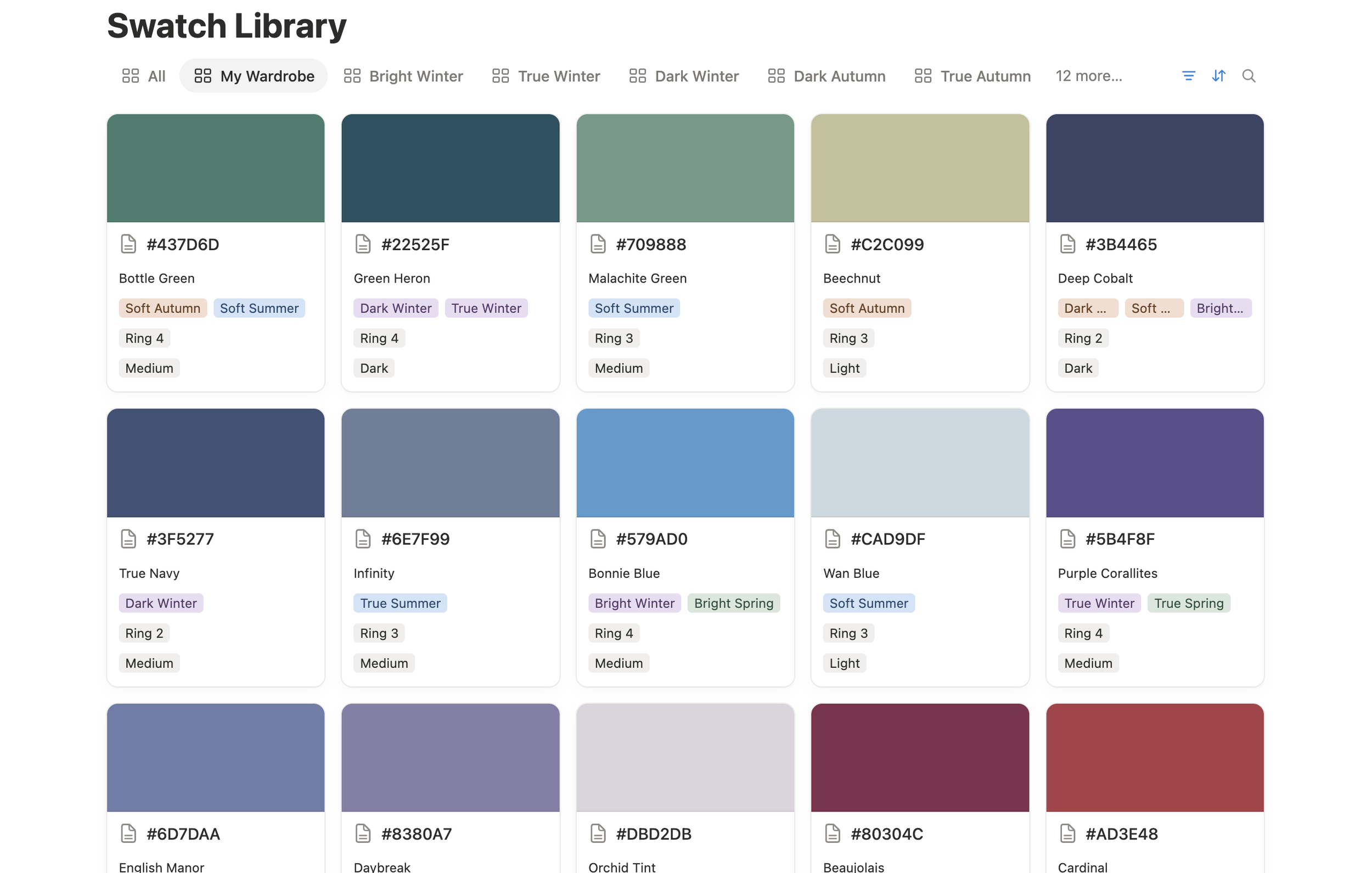
Task: Click Ring 2 tag on Deep Cobalt
Action: [x=1083, y=339]
